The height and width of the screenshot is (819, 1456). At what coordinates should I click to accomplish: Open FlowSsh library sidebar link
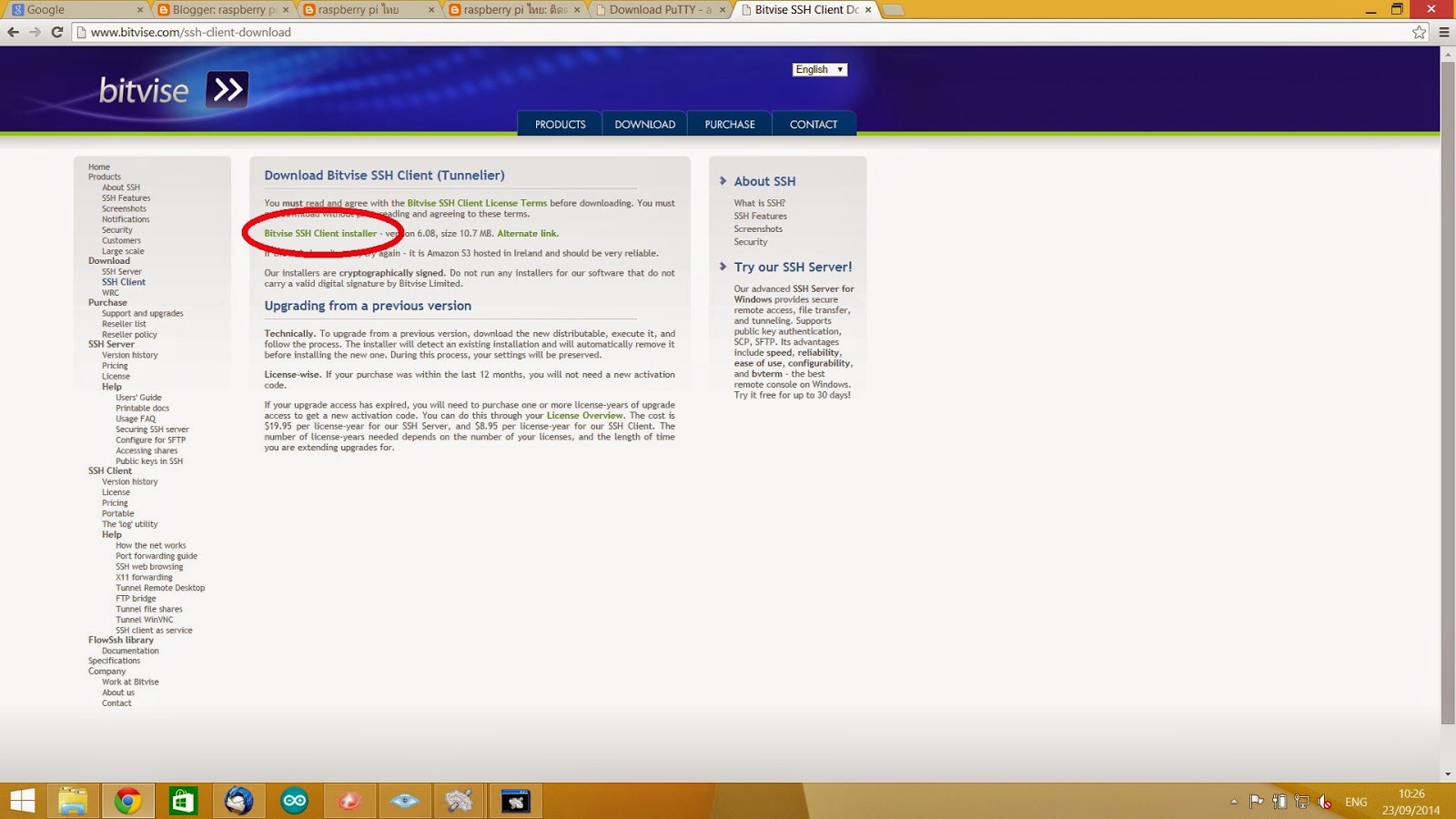(x=121, y=641)
